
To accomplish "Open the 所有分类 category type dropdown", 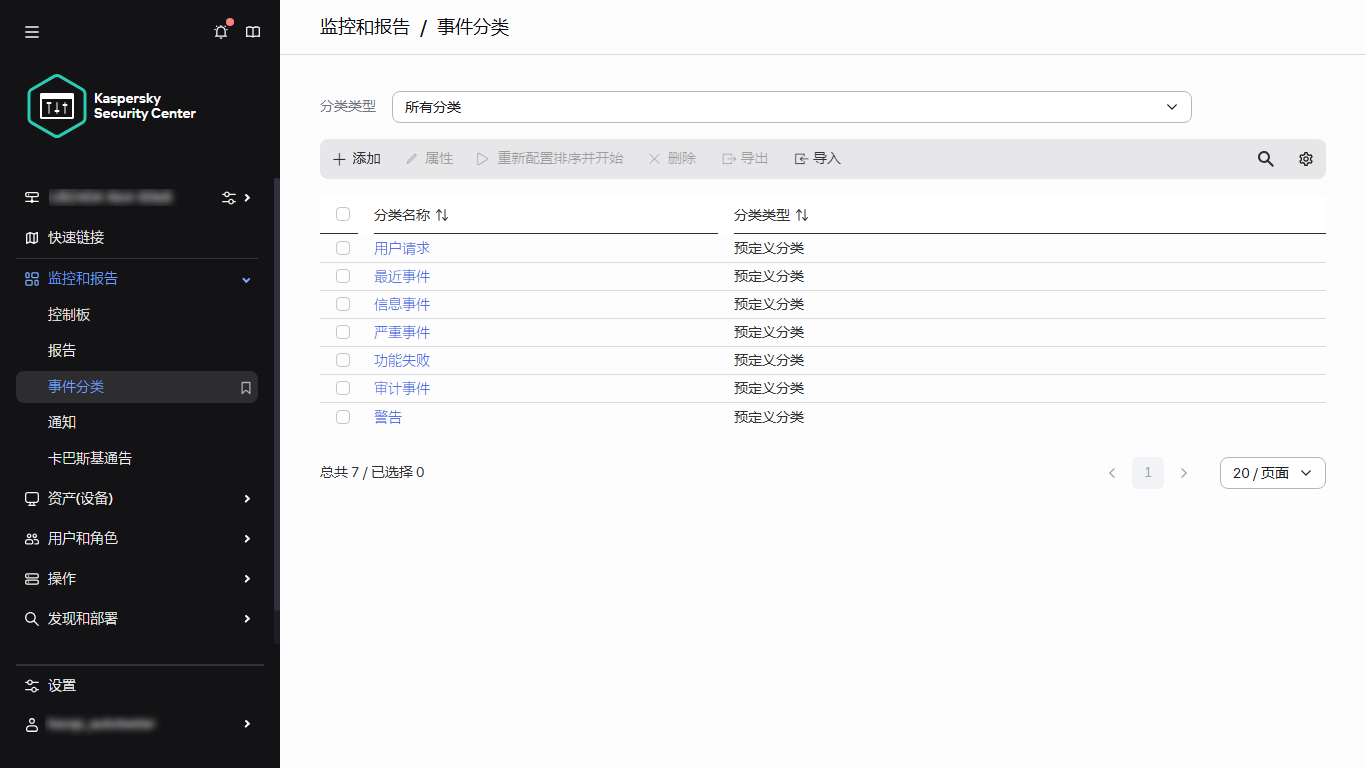I will click(792, 106).
